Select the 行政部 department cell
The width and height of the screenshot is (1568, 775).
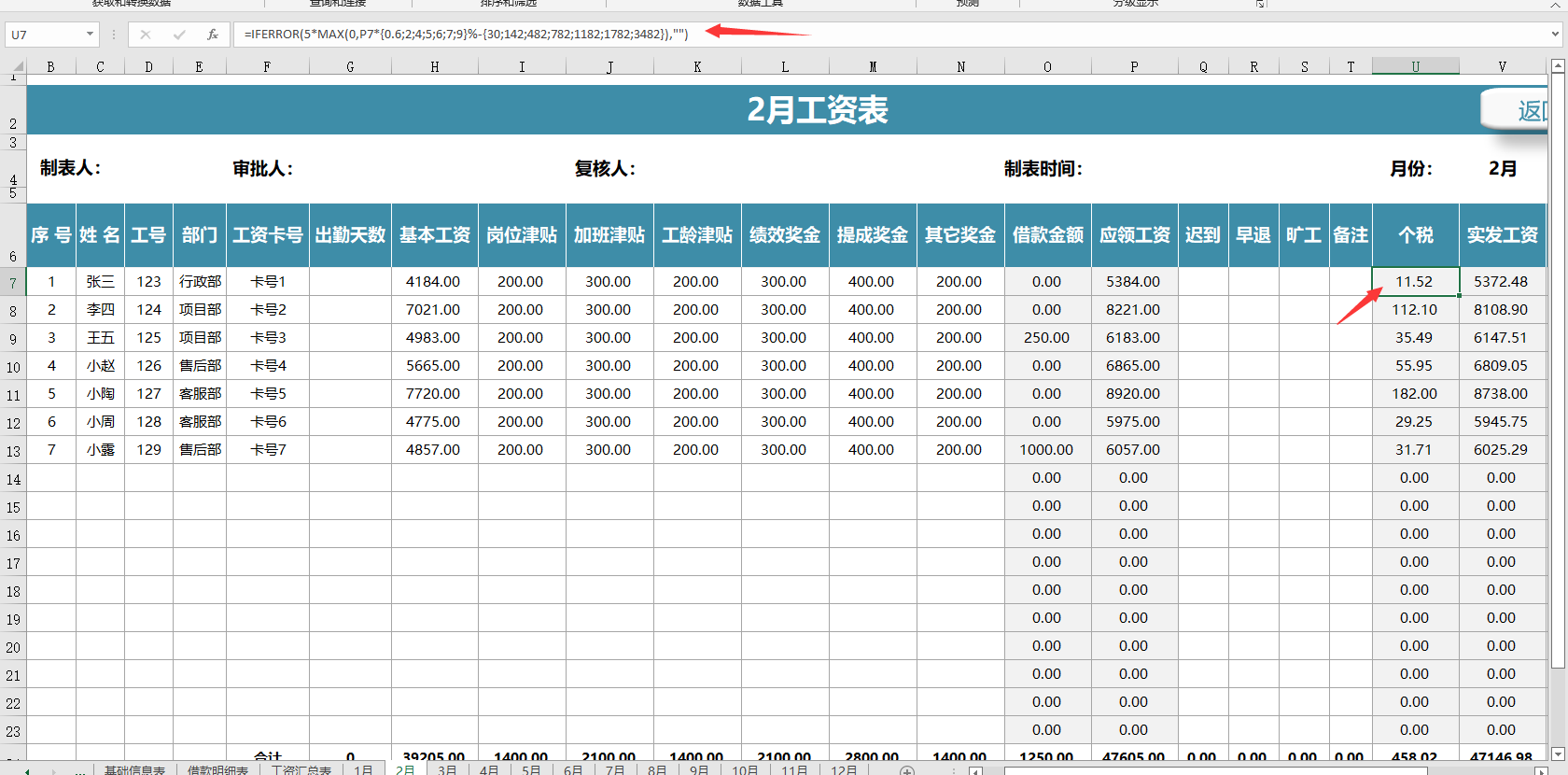point(200,282)
